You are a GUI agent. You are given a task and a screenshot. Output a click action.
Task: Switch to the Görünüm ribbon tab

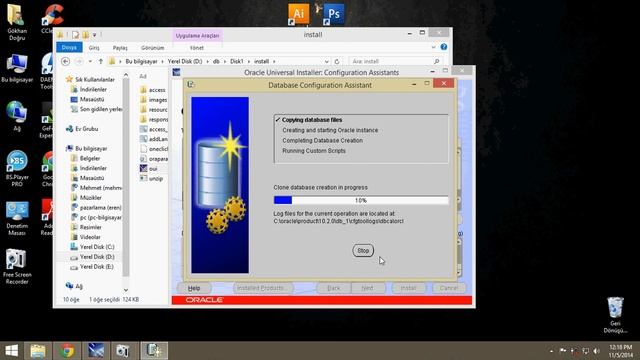[152, 48]
